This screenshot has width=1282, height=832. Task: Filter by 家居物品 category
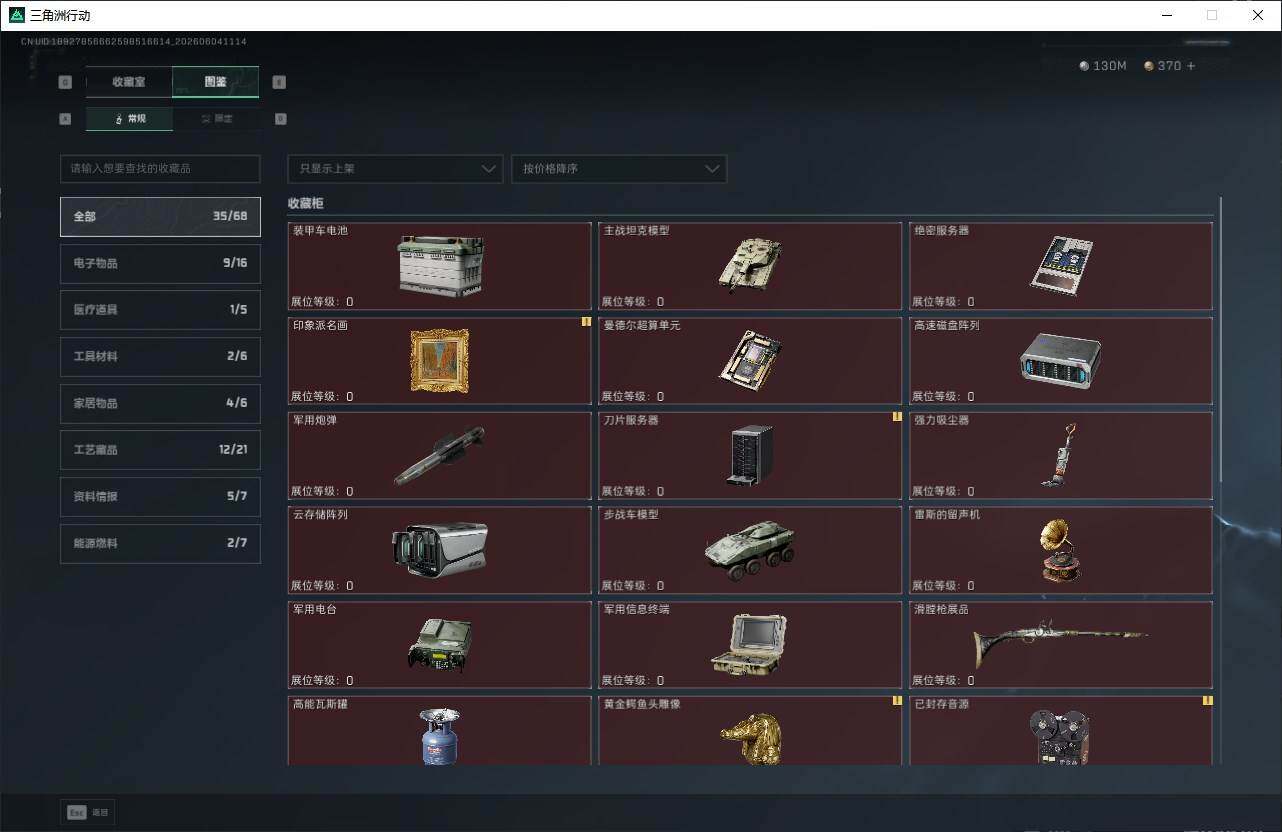point(160,404)
